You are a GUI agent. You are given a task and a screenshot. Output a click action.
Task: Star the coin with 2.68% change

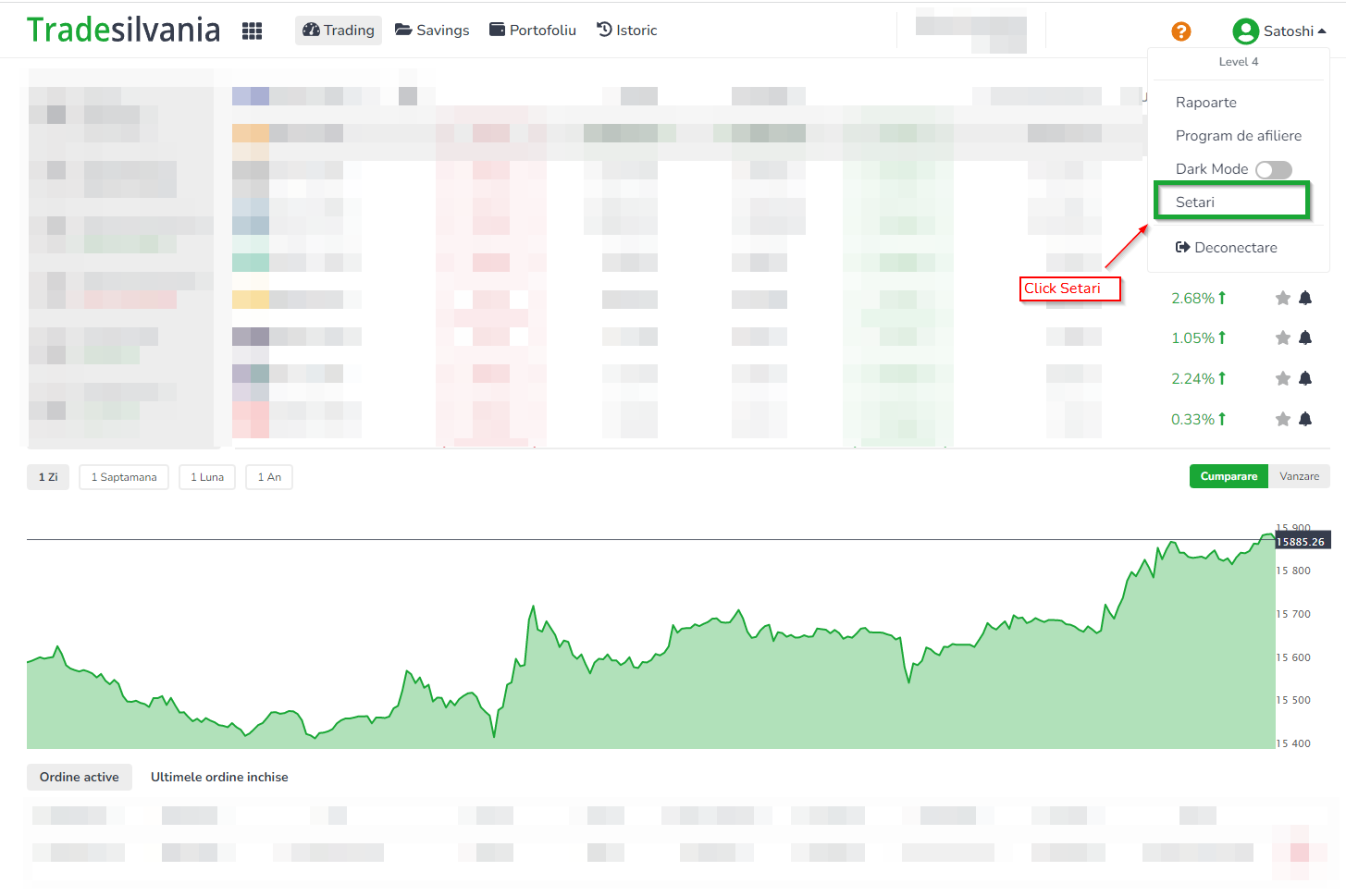(1282, 298)
